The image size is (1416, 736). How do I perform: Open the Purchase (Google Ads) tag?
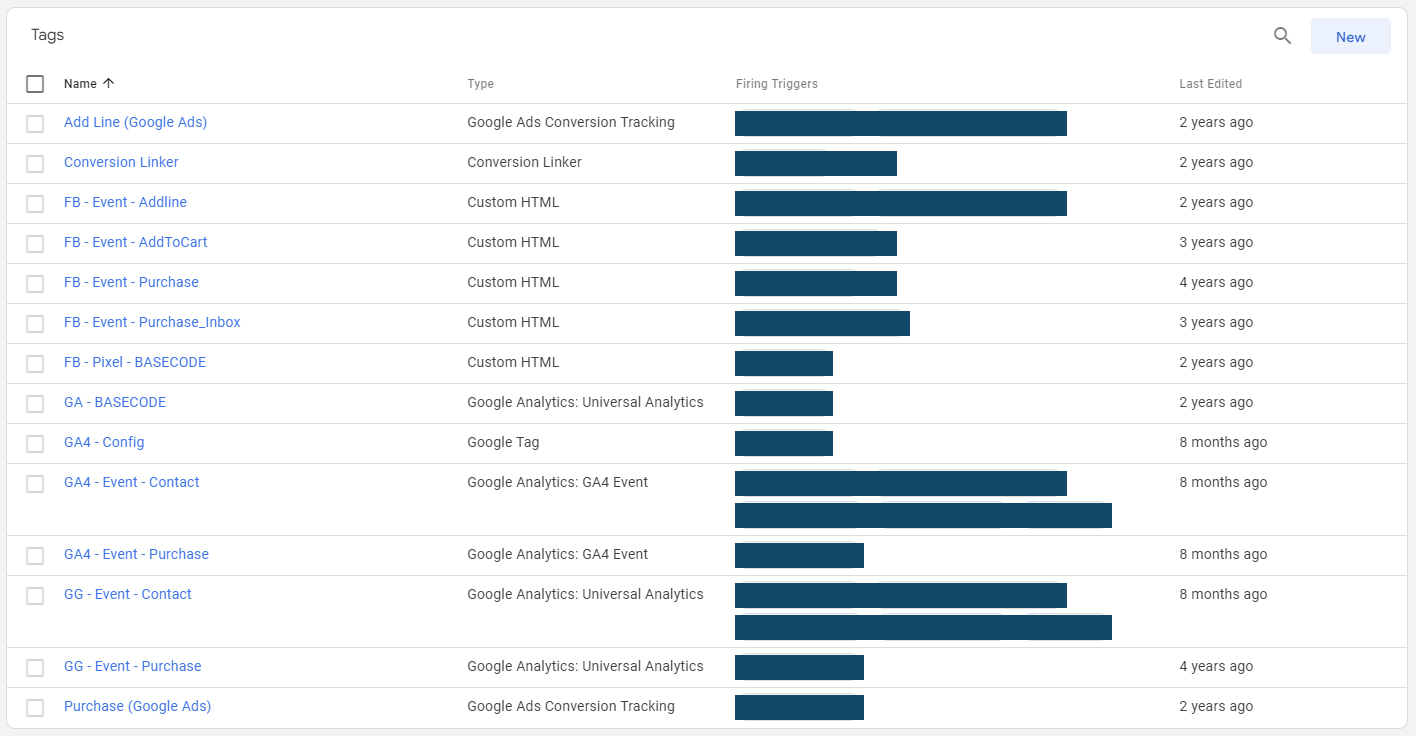coord(137,706)
